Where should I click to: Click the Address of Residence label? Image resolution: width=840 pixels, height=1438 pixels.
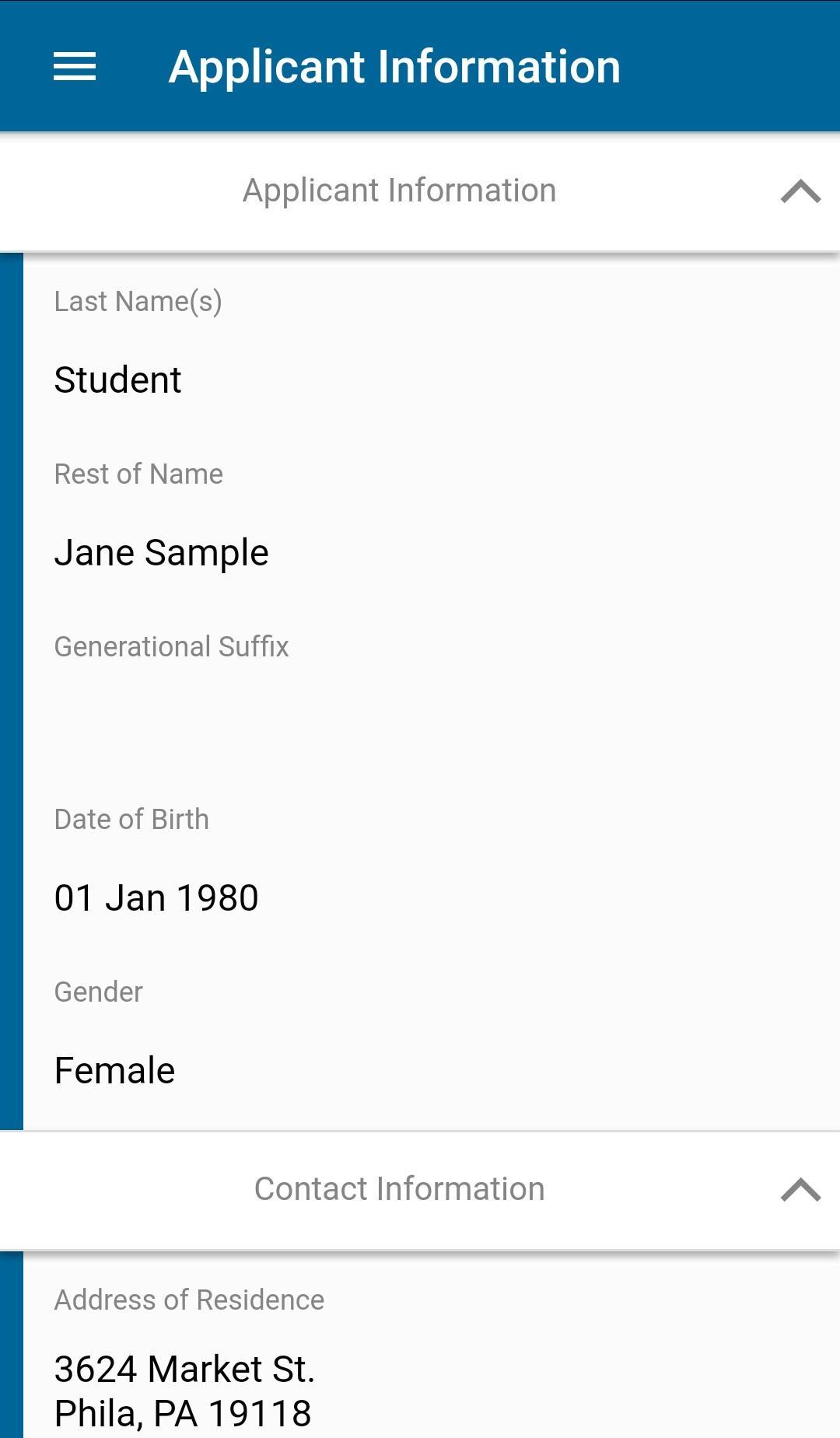tap(189, 1300)
